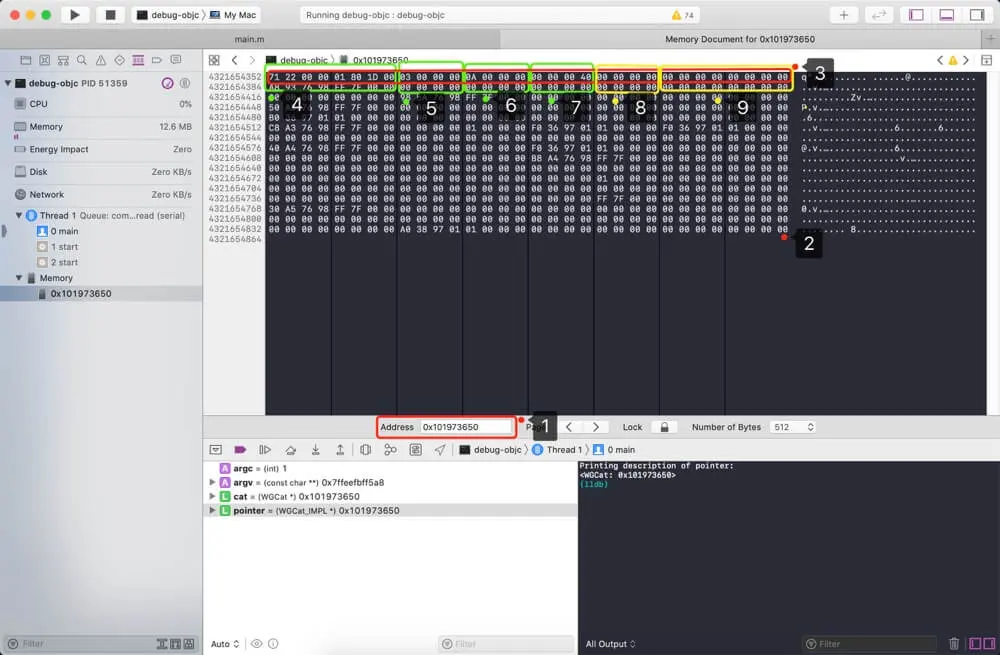
Task: Collapse the Thread 1 disclosure triangle
Action: click(18, 216)
